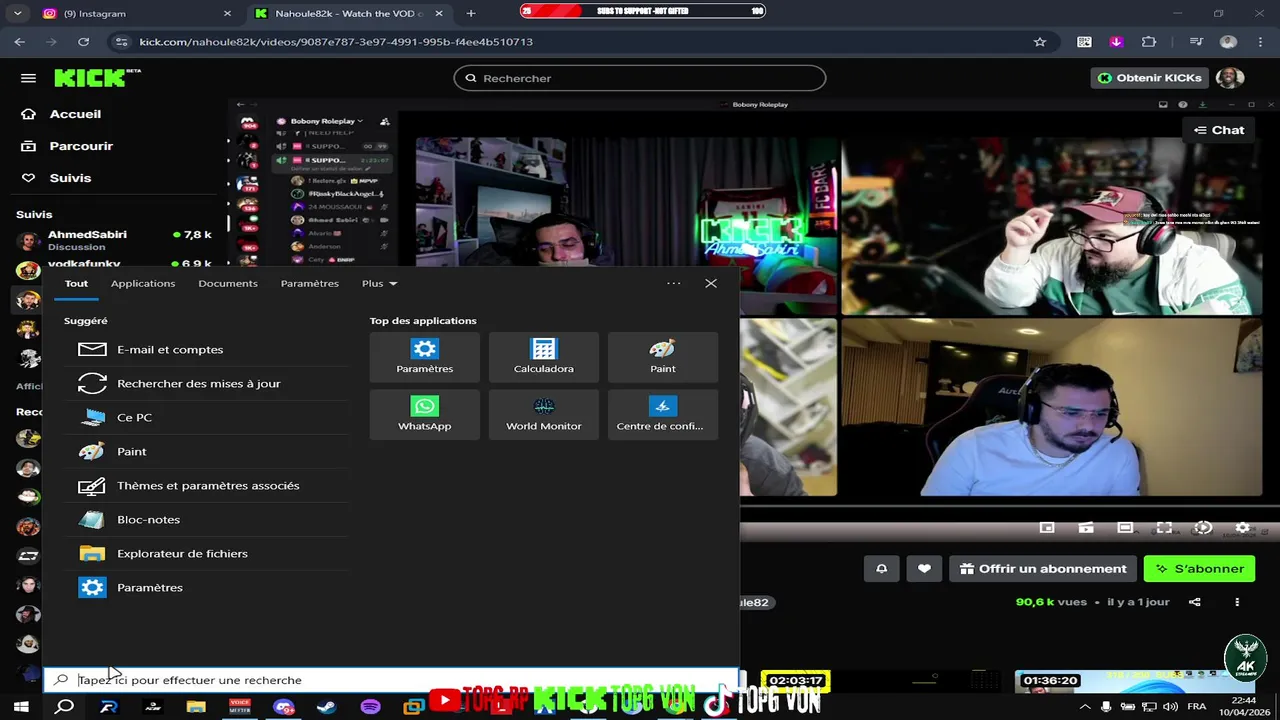The height and width of the screenshot is (720, 1280).
Task: Launch WhatsApp from the search panel
Action: [424, 414]
